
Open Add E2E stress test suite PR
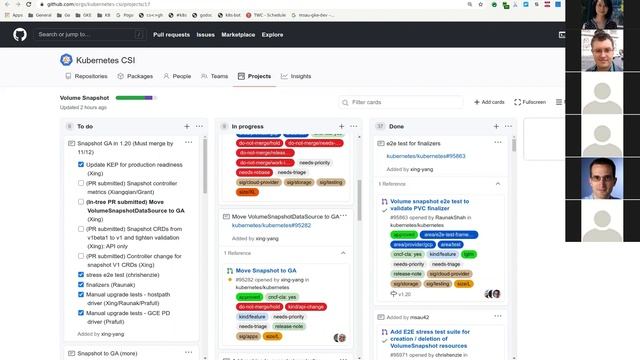pyautogui.click(x=430, y=339)
